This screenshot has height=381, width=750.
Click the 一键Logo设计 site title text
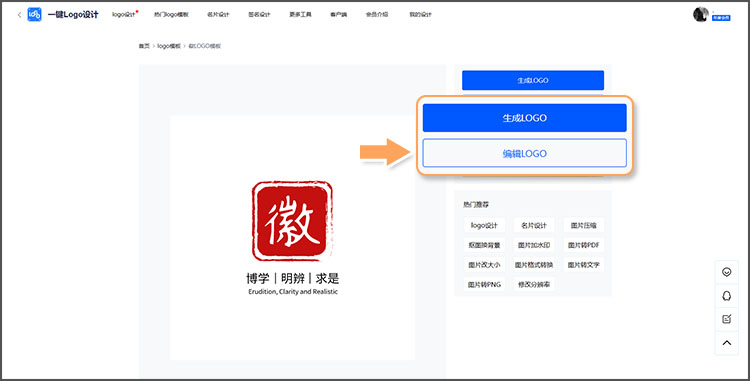73,14
